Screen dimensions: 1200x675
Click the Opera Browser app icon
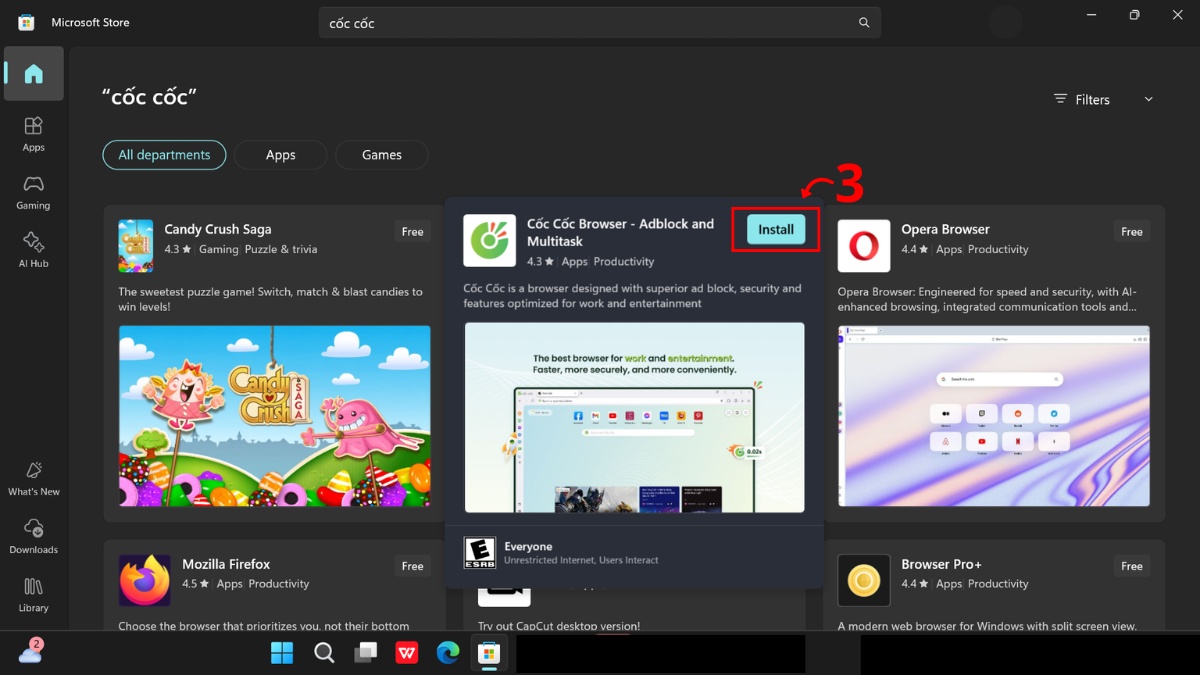coord(863,246)
